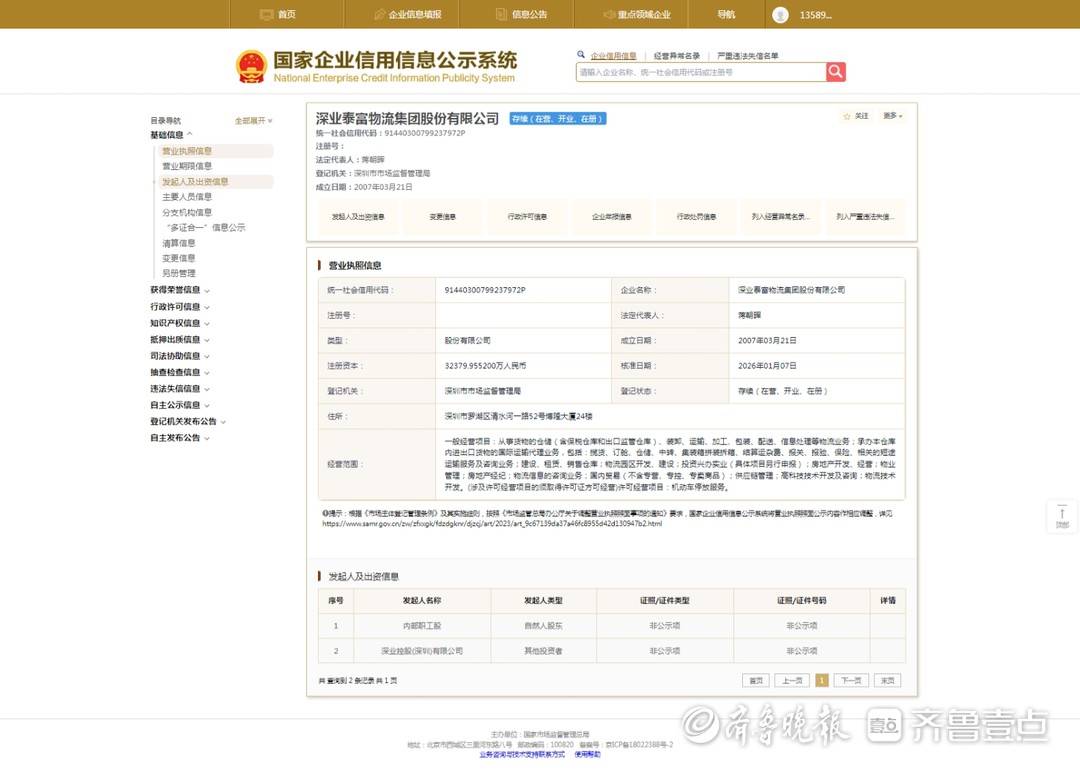Expand 获得荣誉信息 section
The height and width of the screenshot is (770, 1080).
tap(180, 290)
